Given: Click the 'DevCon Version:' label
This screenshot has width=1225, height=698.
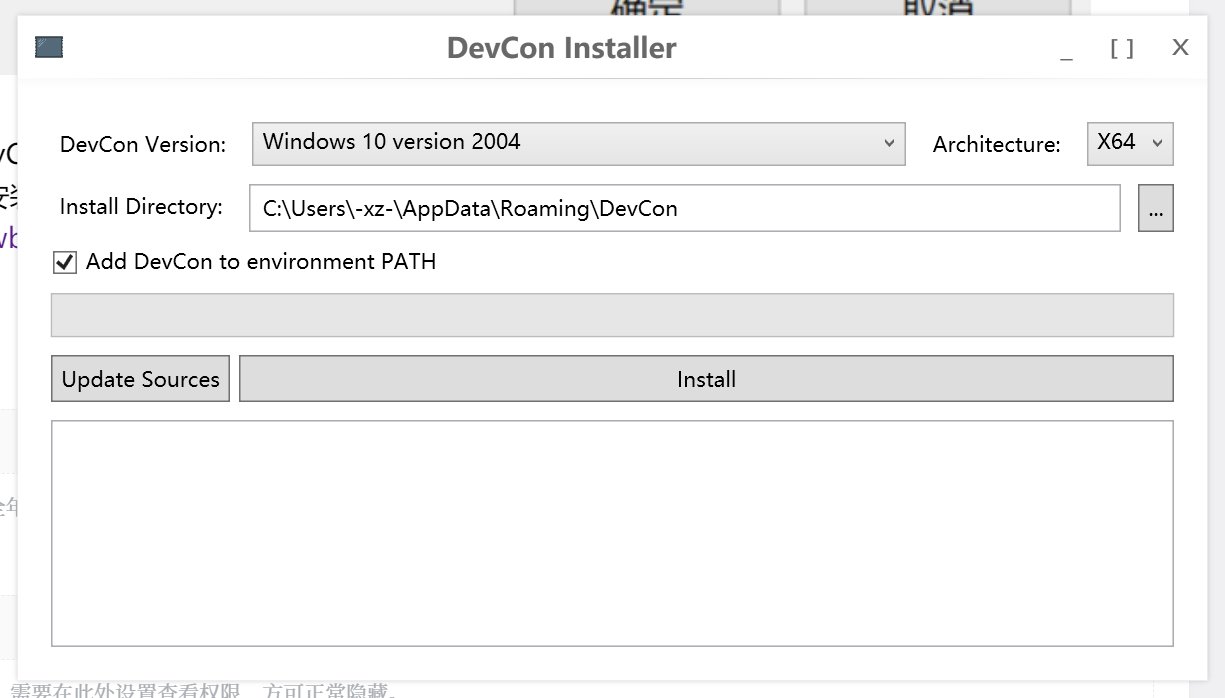Looking at the screenshot, I should [x=143, y=144].
